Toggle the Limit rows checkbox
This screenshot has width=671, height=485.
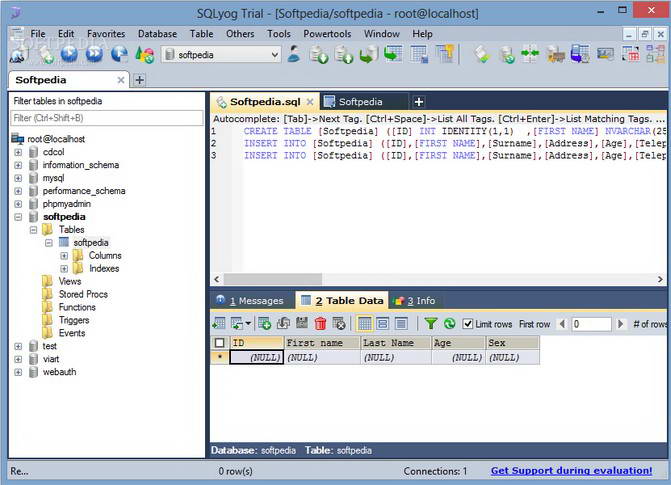coord(467,324)
